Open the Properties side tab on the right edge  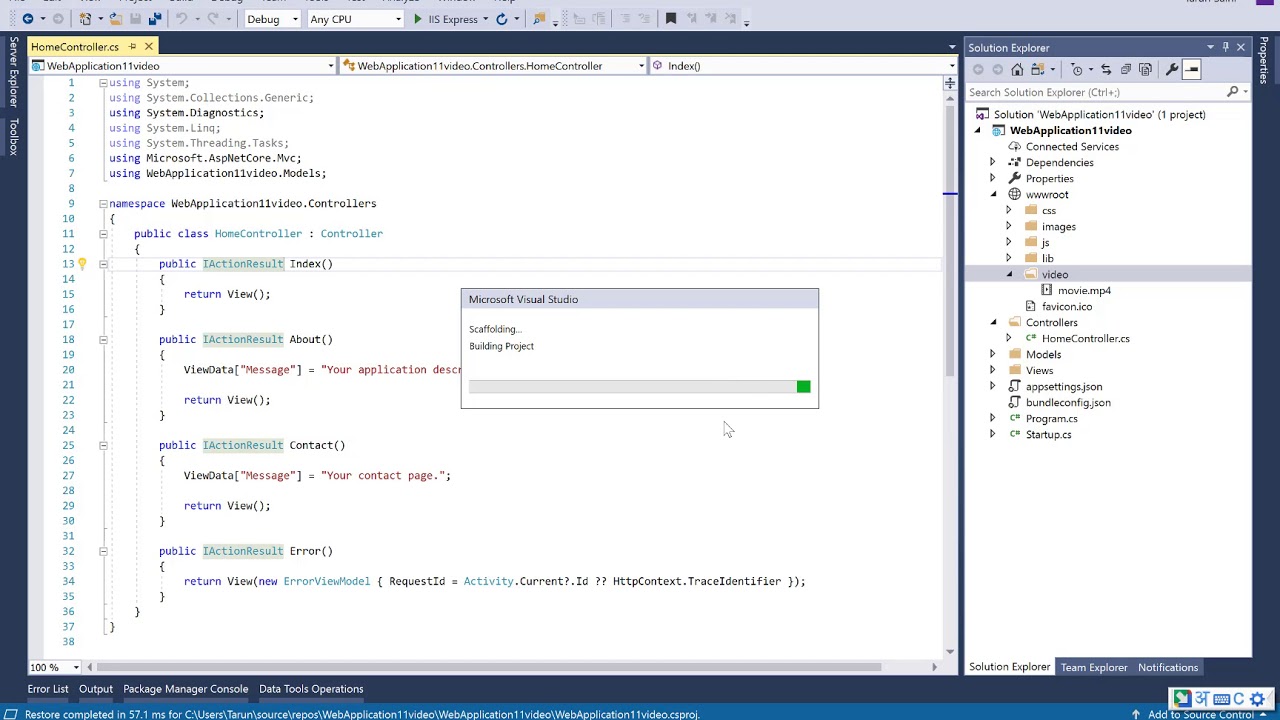coord(1265,61)
